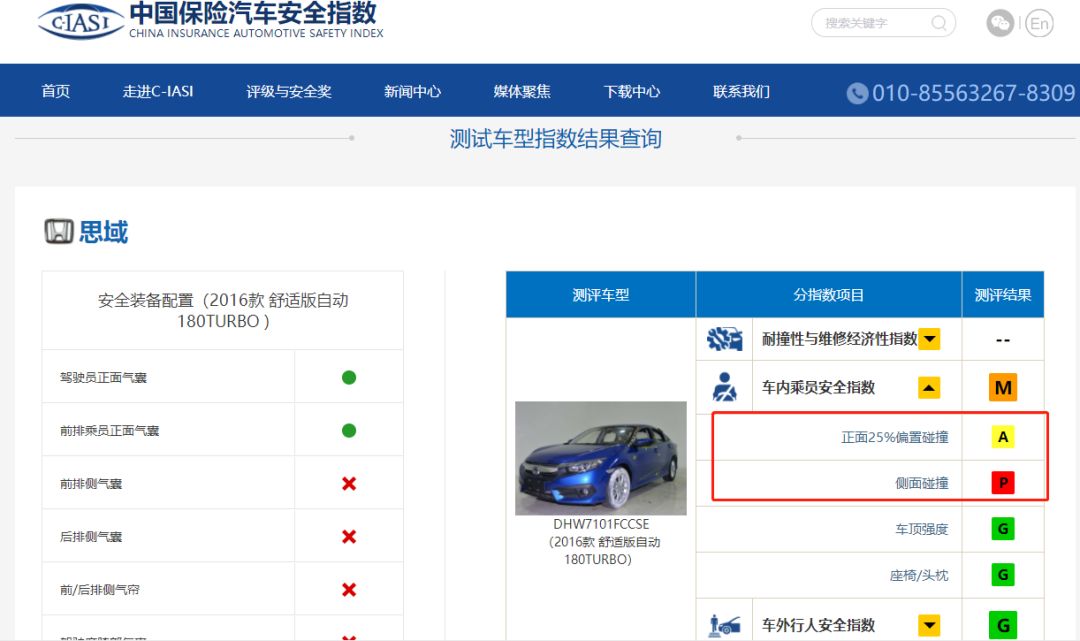Click the search magnifier icon
Screen dimensions: 1080x641
point(939,23)
